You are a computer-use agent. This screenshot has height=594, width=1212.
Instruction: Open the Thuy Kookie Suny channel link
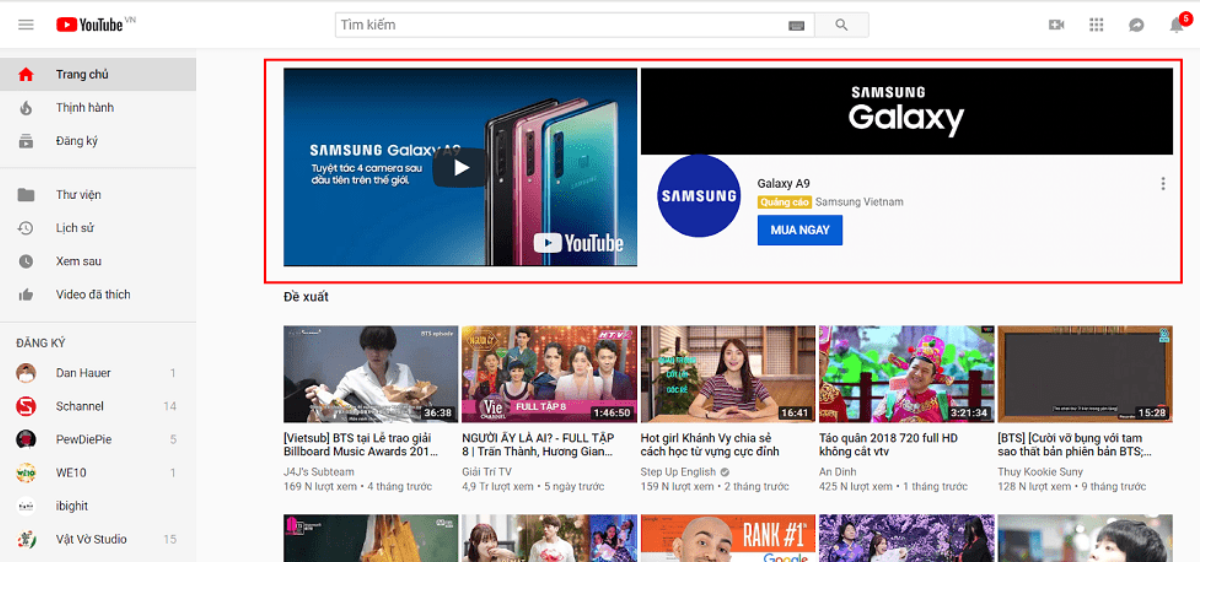point(1040,472)
